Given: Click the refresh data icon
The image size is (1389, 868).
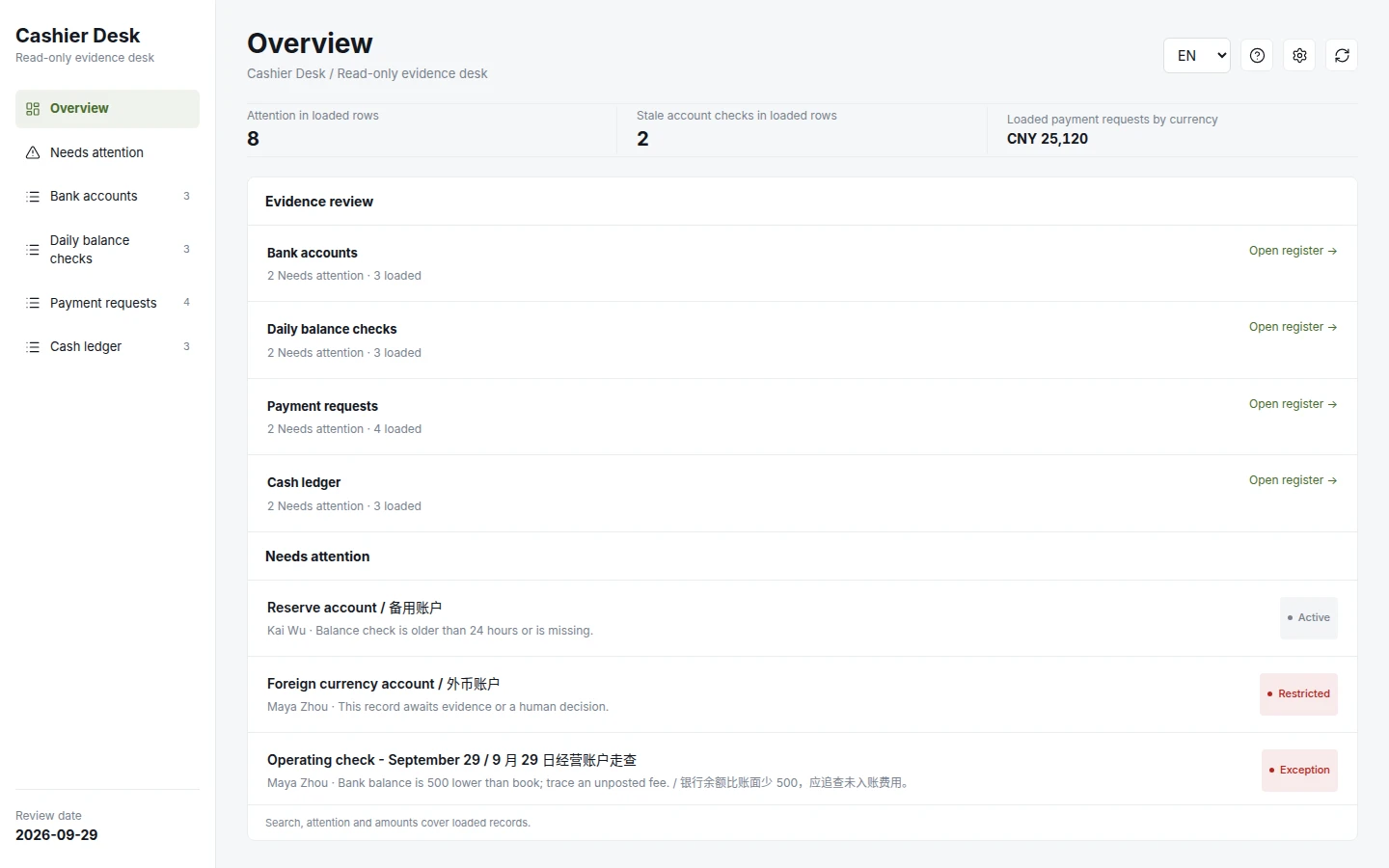Looking at the screenshot, I should tap(1342, 56).
